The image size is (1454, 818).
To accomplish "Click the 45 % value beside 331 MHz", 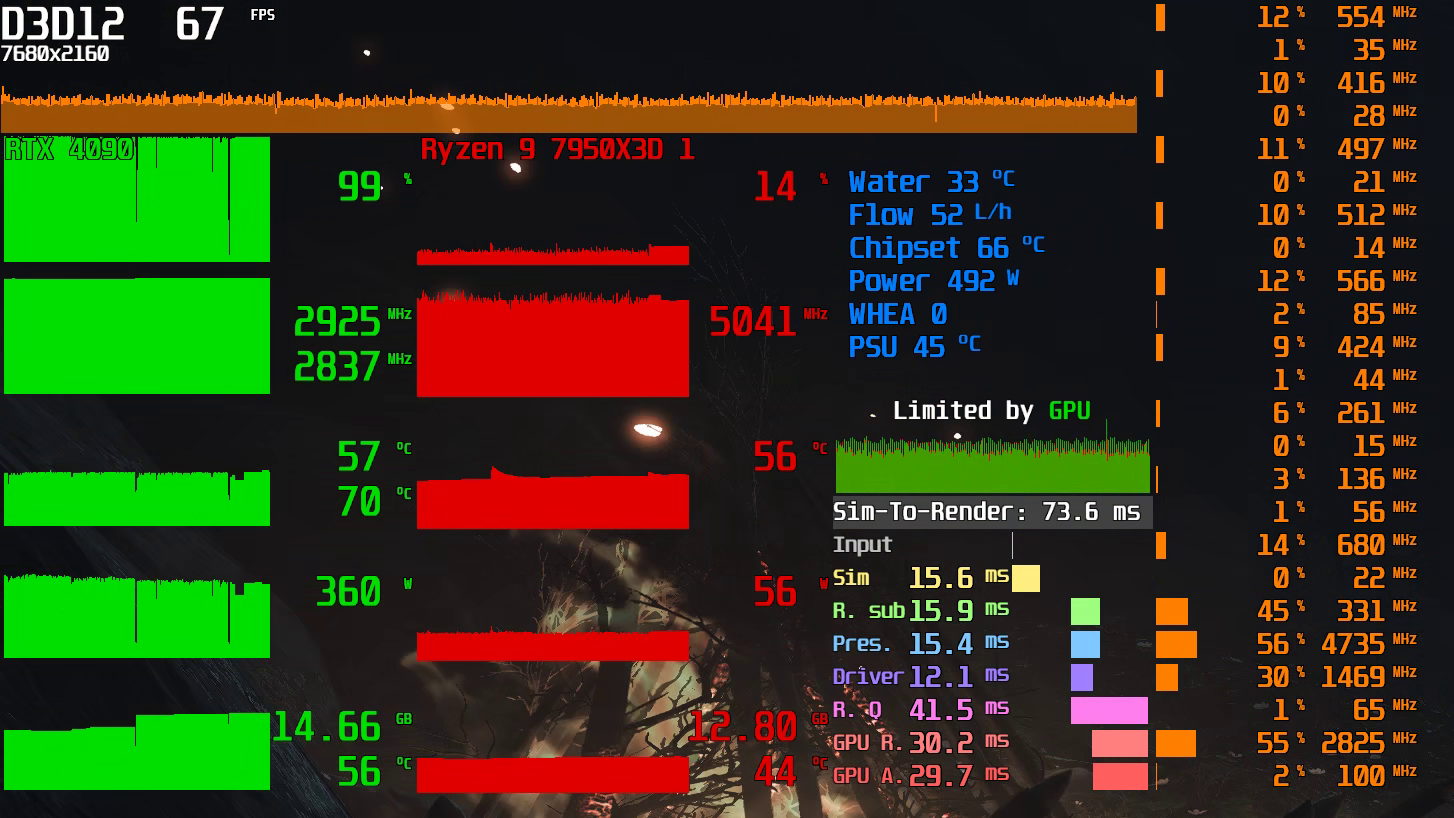I will tap(1281, 611).
